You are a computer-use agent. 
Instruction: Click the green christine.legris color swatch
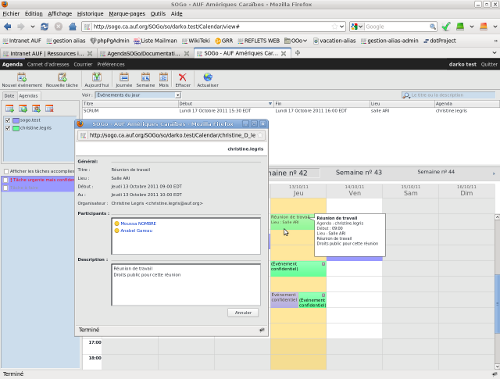point(16,128)
